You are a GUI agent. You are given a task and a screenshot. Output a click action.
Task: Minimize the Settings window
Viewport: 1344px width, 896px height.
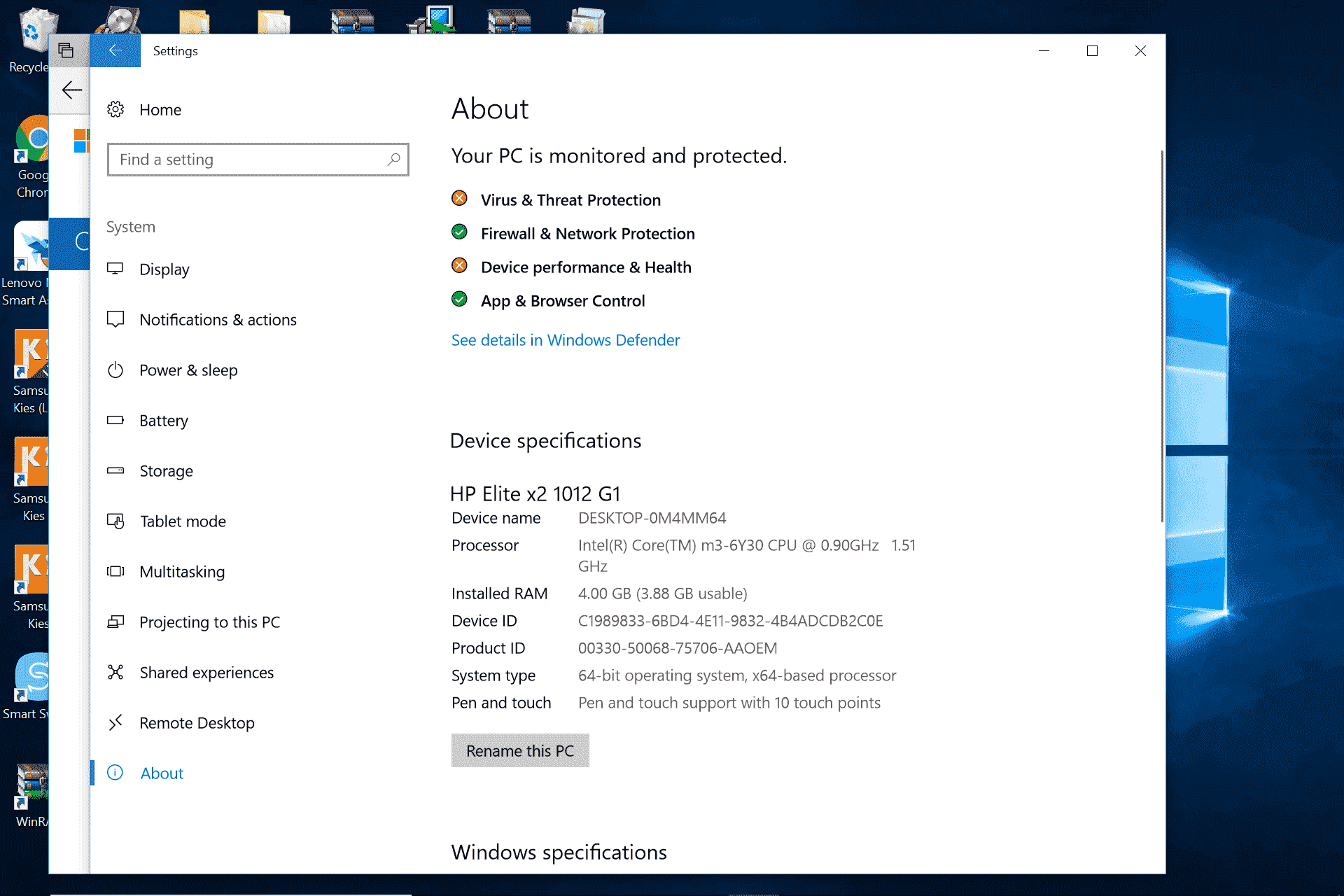[1044, 50]
